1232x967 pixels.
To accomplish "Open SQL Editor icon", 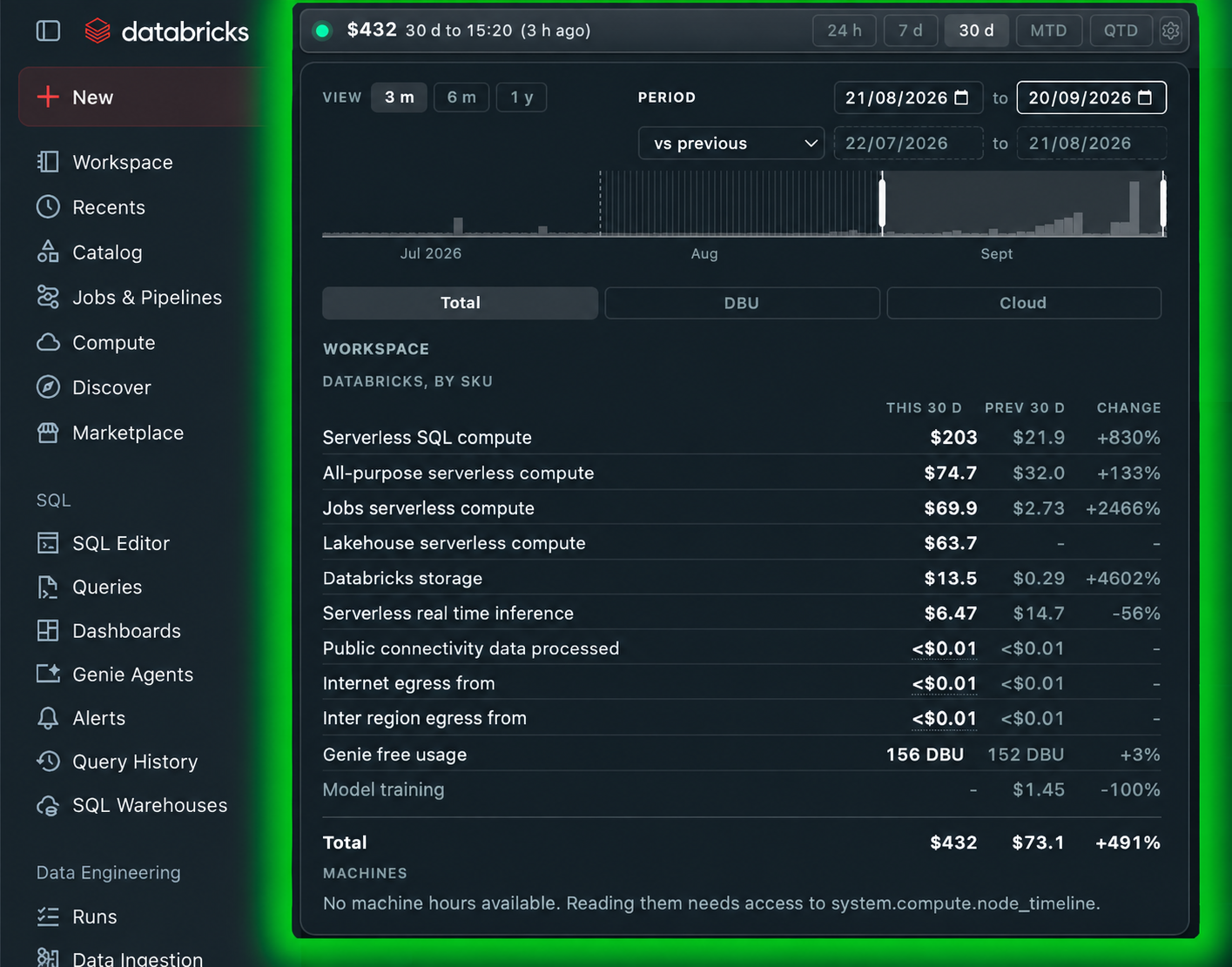I will (x=48, y=543).
